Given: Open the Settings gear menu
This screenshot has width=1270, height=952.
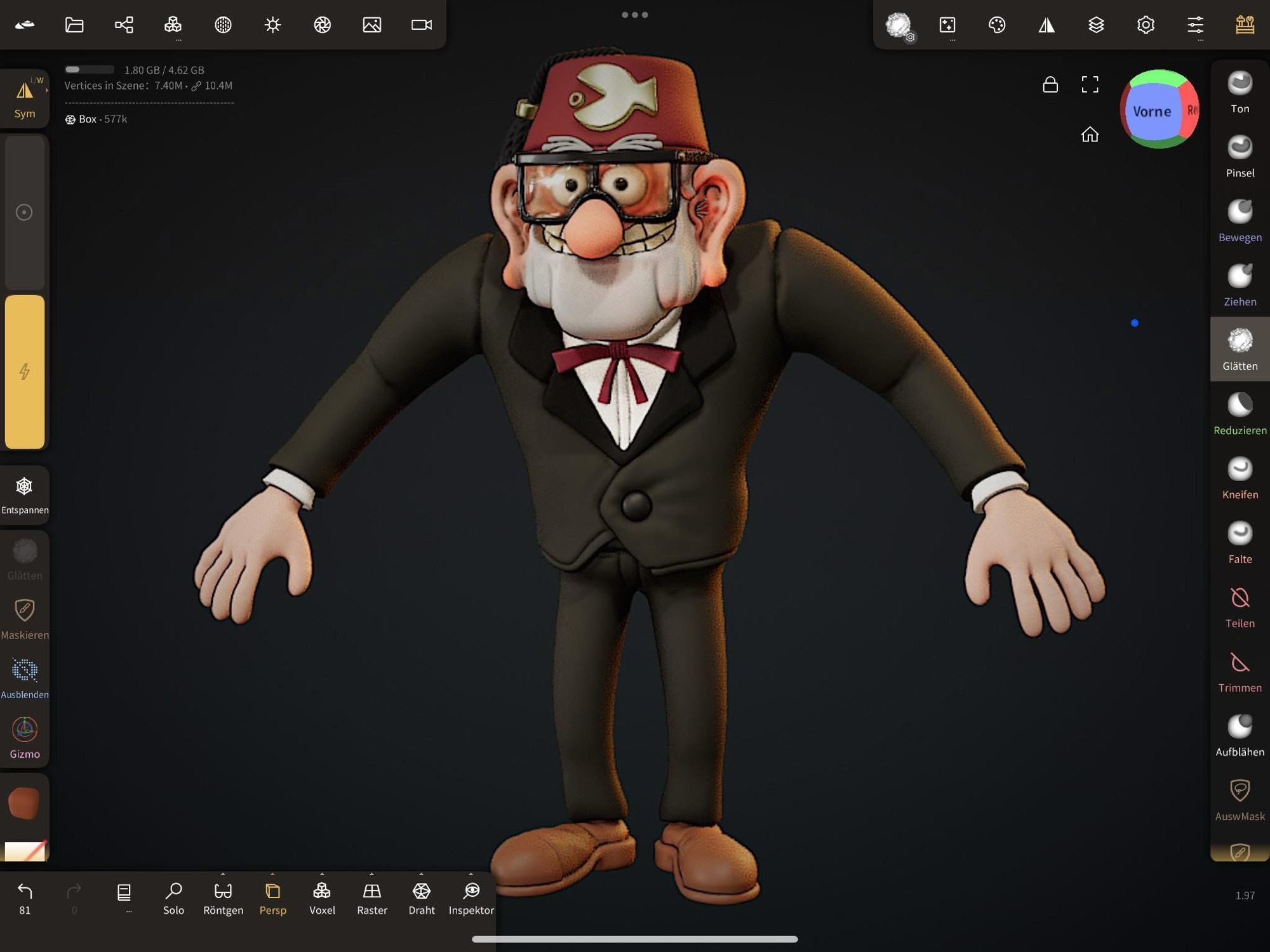Looking at the screenshot, I should 1146,25.
